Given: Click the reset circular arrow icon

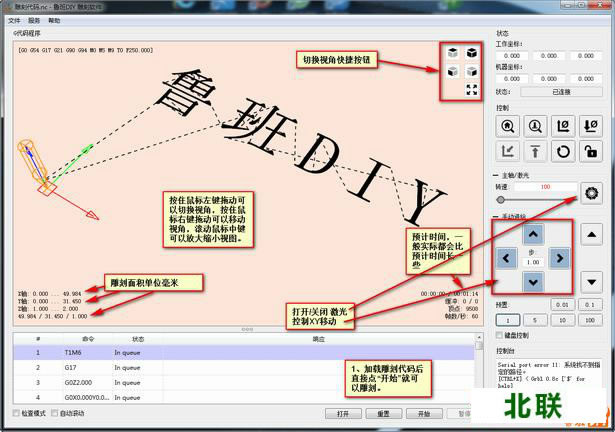Looking at the screenshot, I should [x=564, y=152].
